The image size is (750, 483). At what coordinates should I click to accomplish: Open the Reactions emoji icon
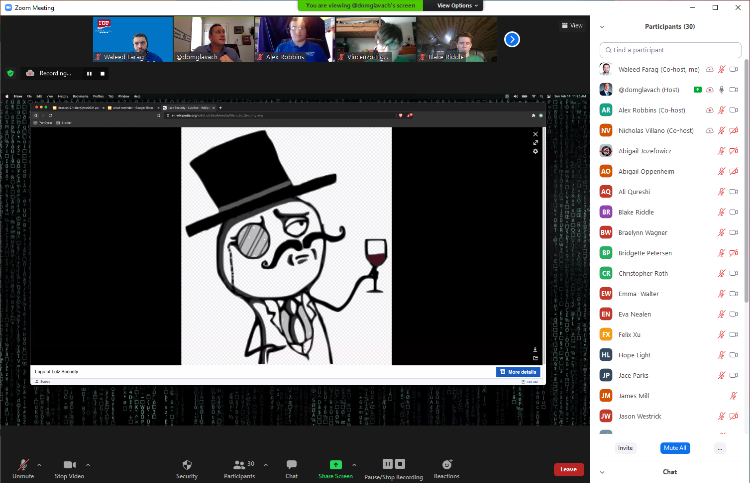click(x=447, y=464)
